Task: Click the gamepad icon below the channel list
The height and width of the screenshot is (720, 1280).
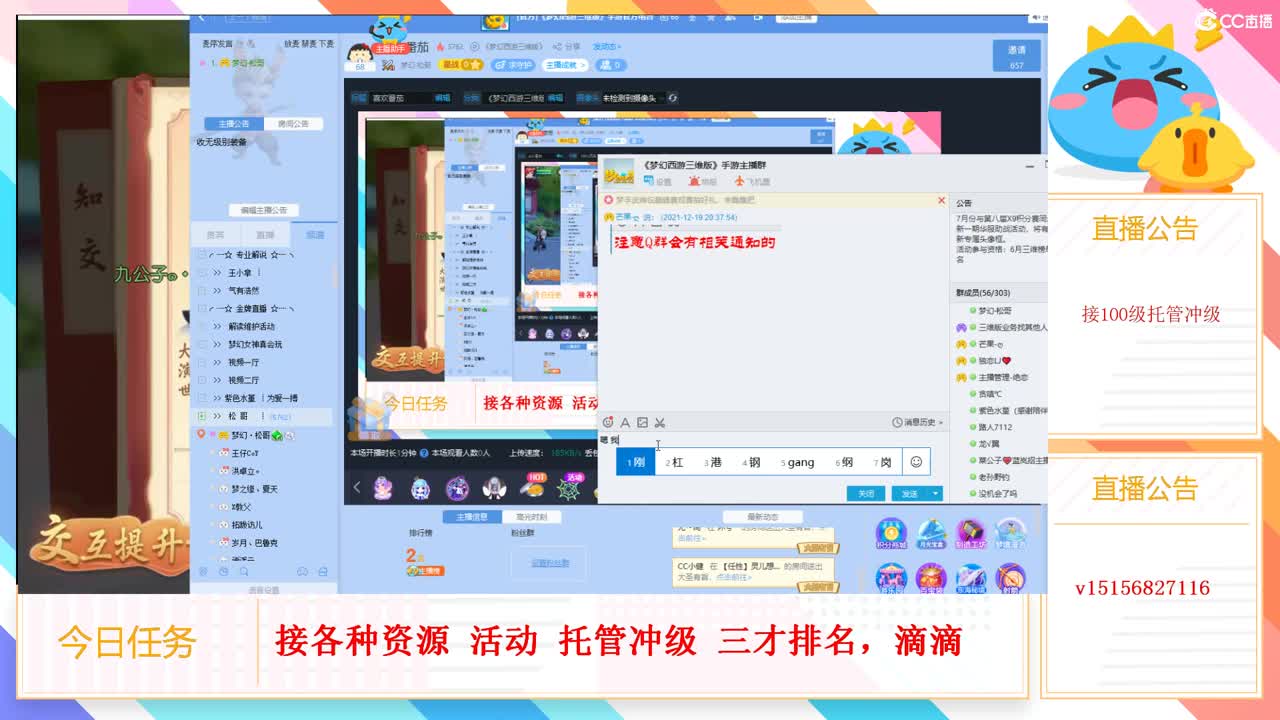Action: (302, 571)
